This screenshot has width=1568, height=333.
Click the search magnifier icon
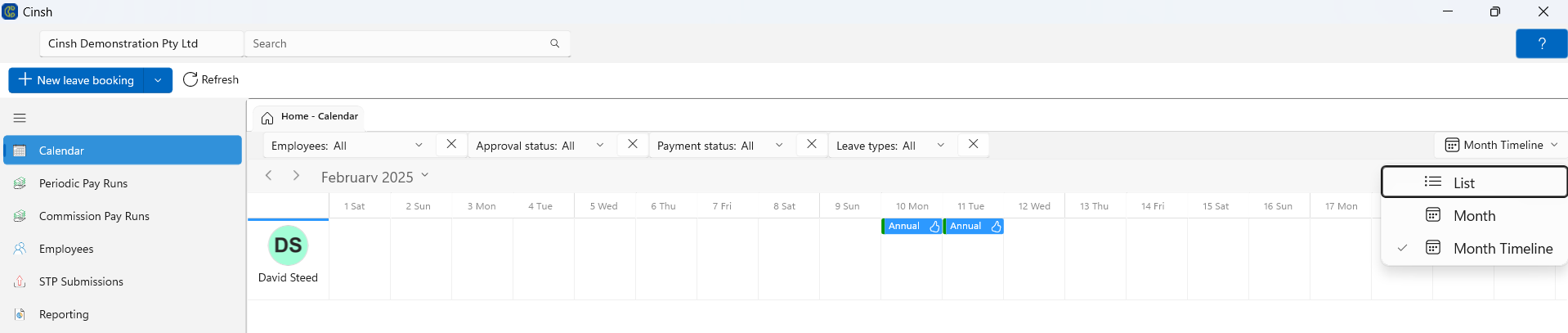[554, 44]
